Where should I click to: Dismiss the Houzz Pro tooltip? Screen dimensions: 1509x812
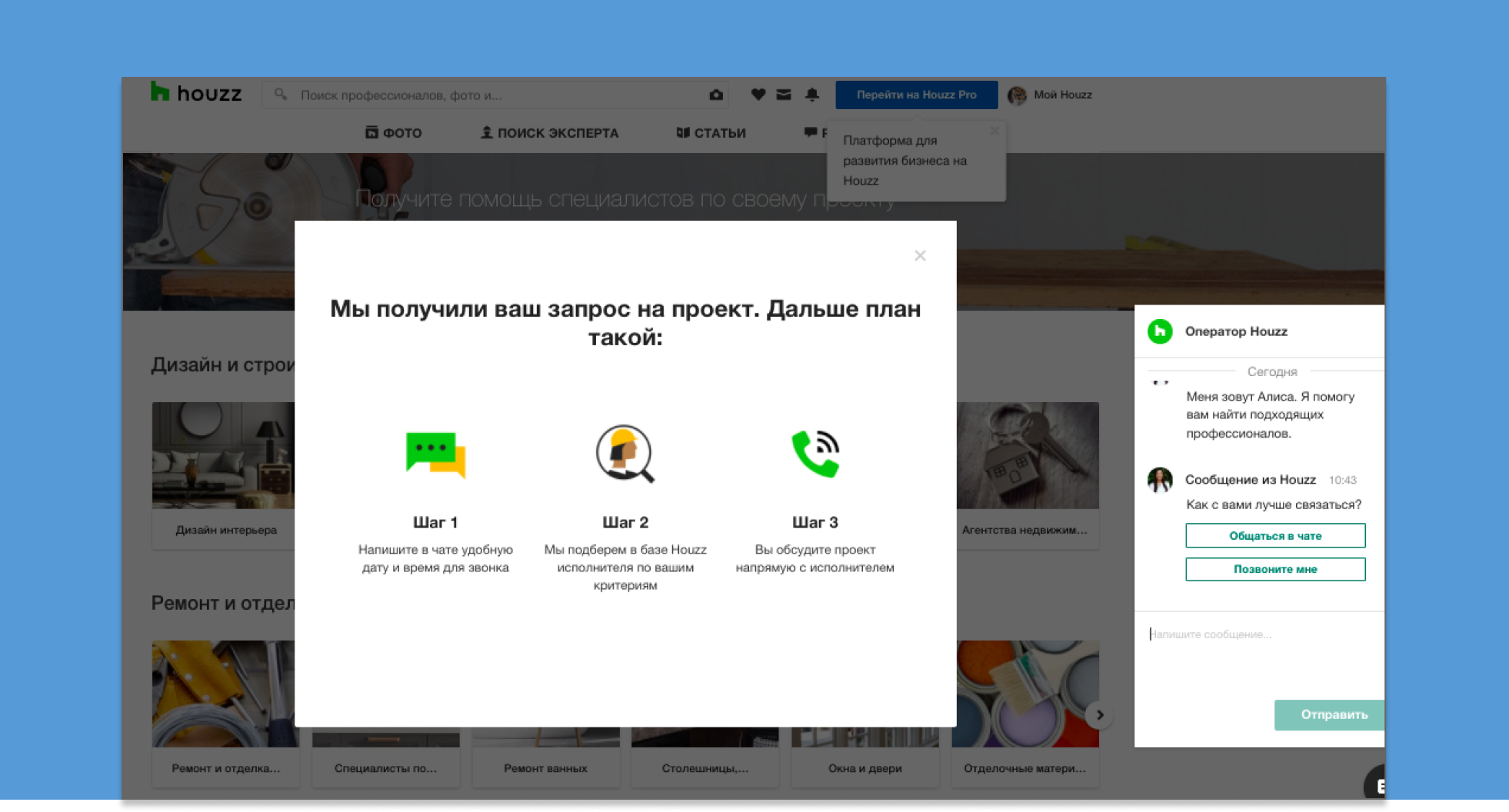[x=994, y=131]
